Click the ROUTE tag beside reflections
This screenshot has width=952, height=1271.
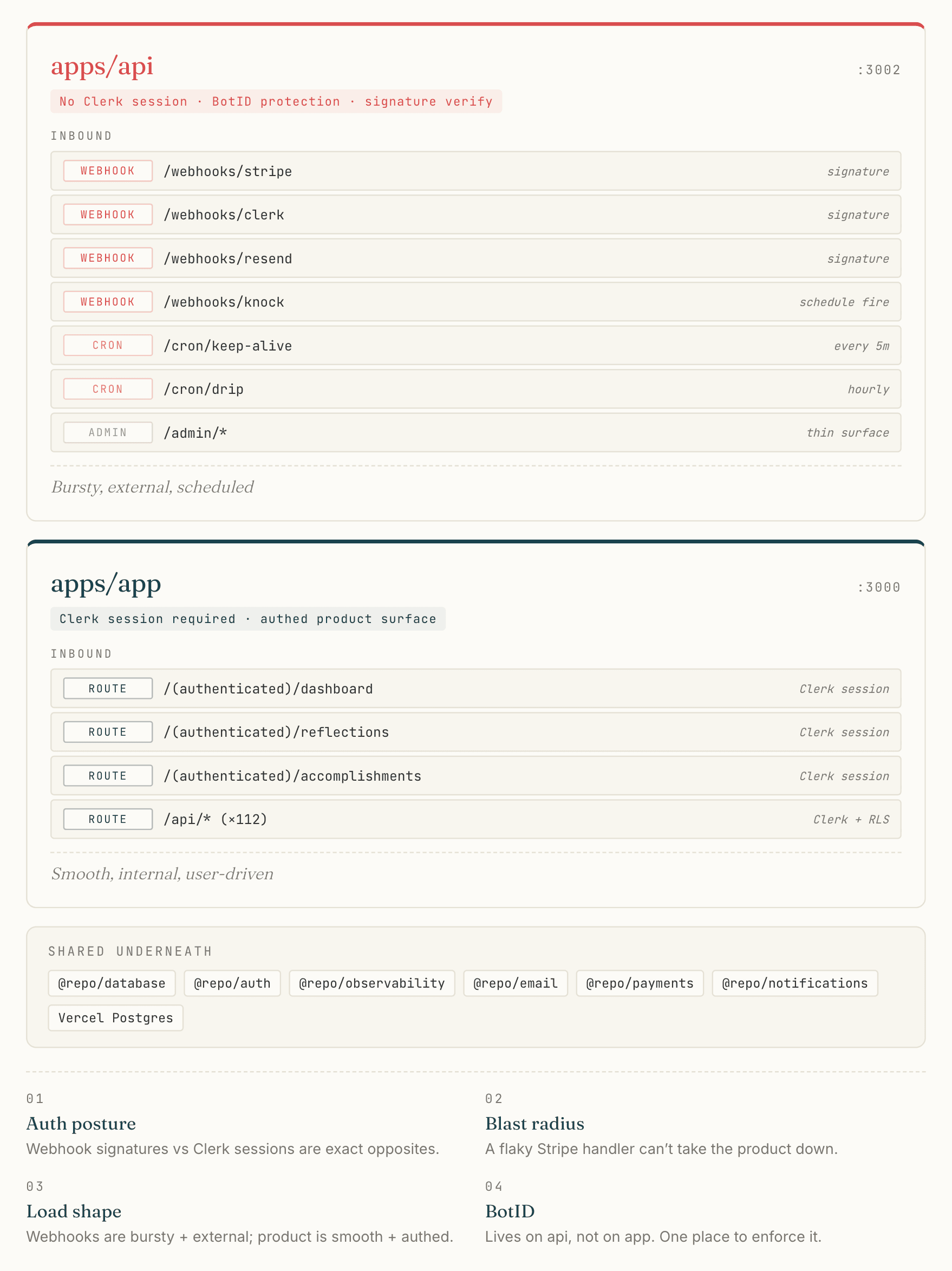click(x=108, y=732)
